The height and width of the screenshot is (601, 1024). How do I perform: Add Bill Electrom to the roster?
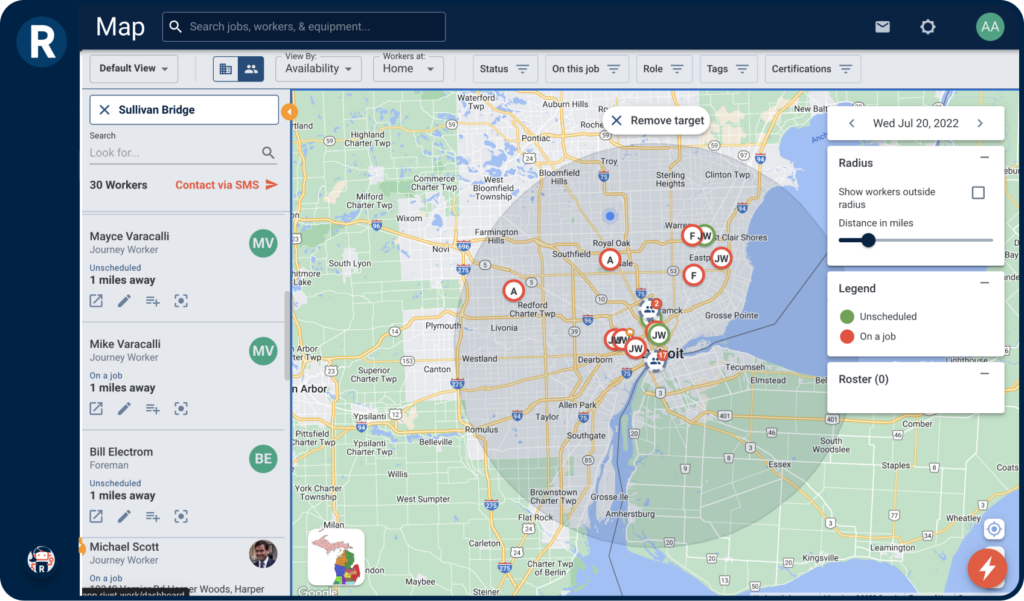coord(153,516)
